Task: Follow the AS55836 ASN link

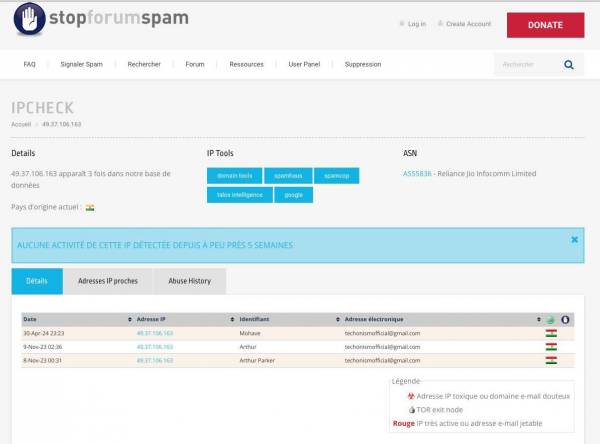Action: [419, 173]
